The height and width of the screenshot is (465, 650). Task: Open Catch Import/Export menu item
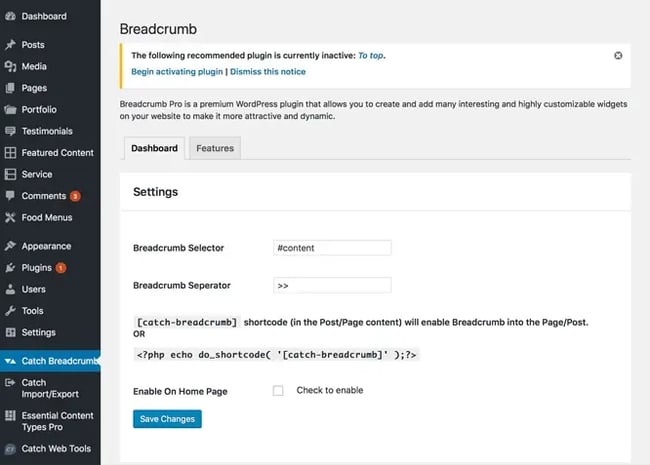(x=50, y=388)
